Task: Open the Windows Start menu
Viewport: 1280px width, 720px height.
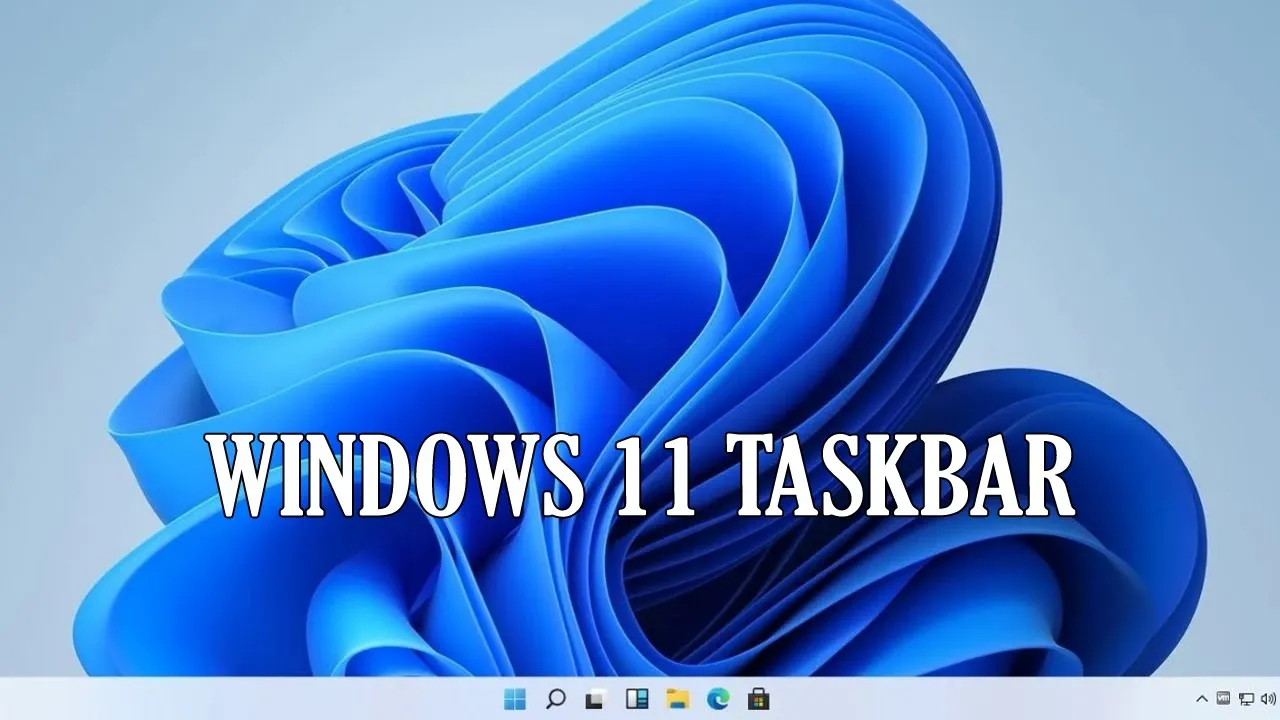Action: tap(515, 698)
